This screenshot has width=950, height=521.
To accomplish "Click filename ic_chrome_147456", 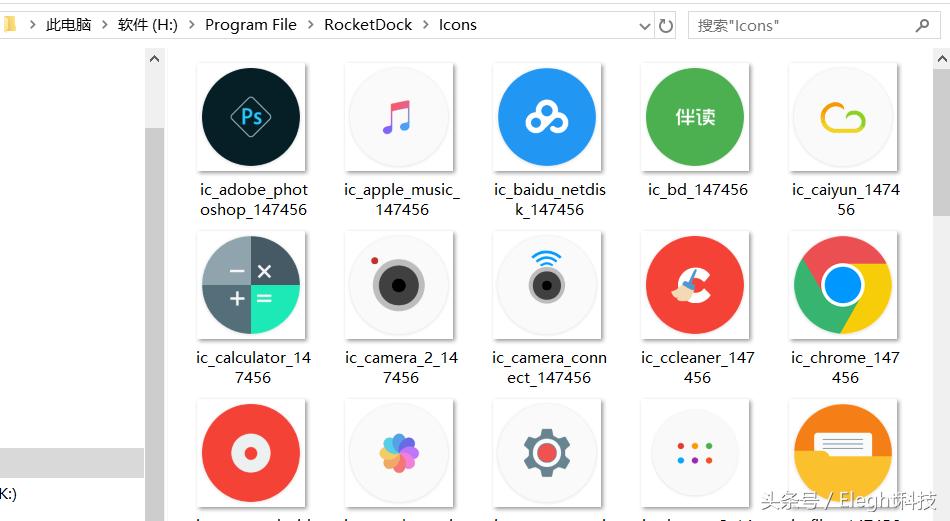I will (845, 367).
